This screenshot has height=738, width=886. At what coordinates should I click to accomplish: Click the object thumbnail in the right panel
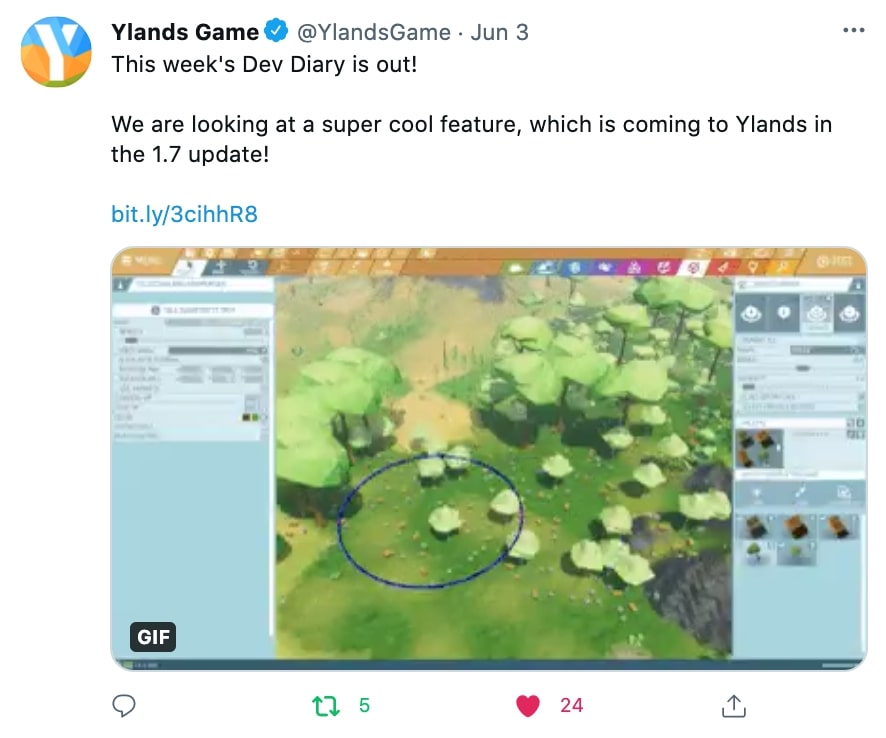pos(759,448)
